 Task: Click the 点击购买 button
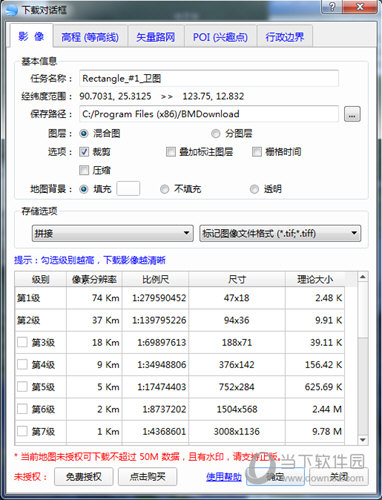click(x=147, y=477)
